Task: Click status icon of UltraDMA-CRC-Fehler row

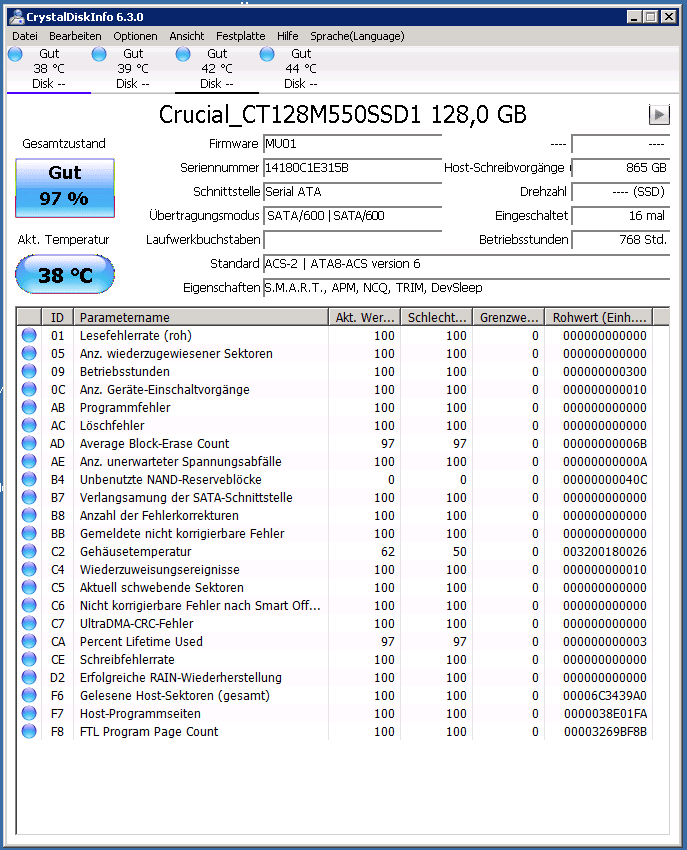Action: (29, 623)
